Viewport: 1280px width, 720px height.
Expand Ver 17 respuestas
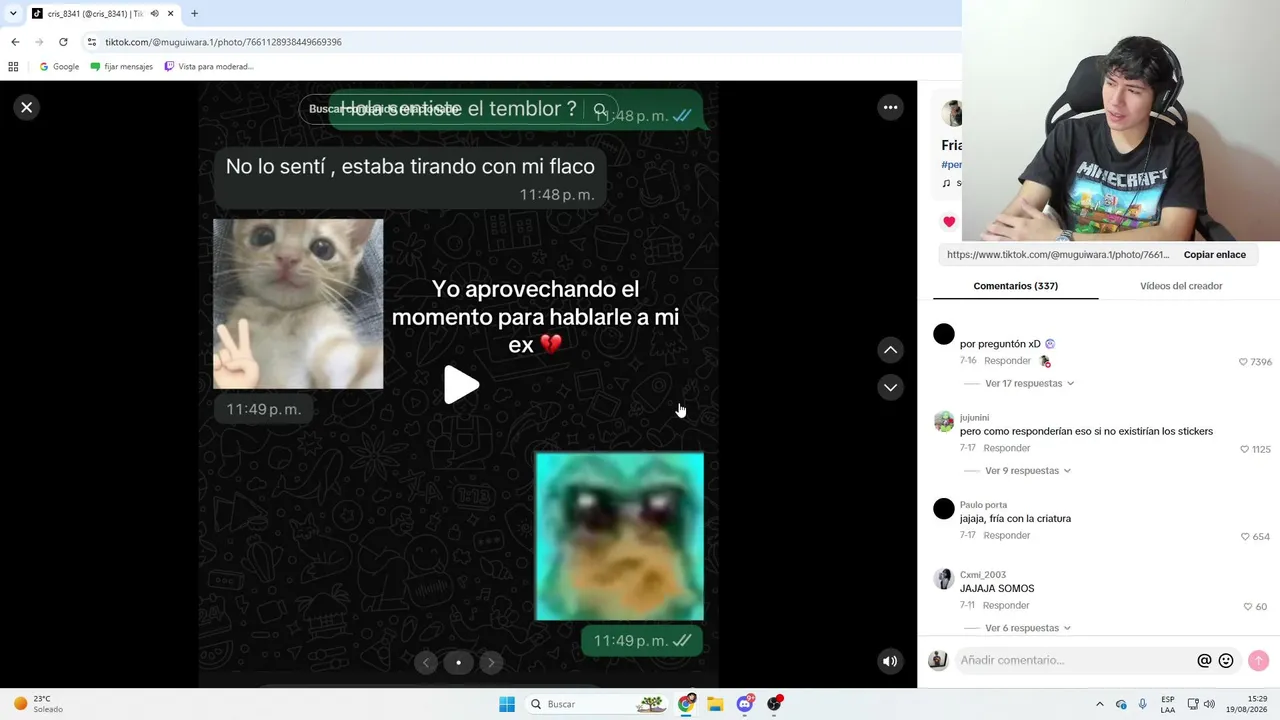[1029, 383]
